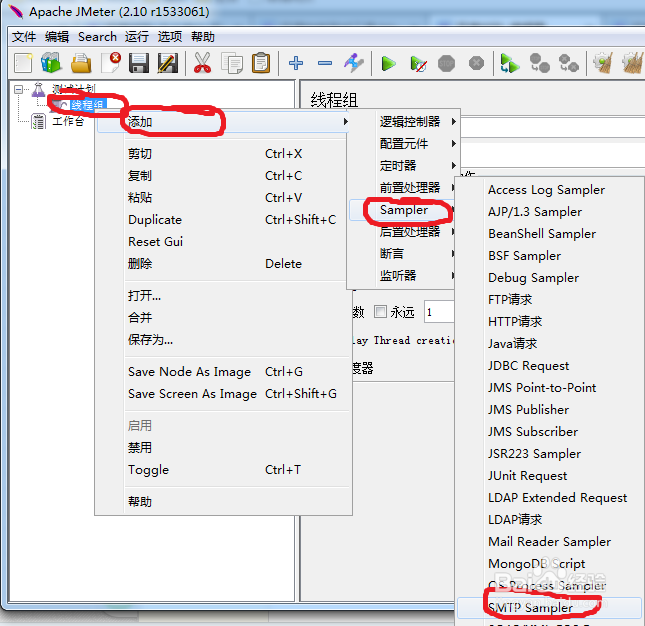Image resolution: width=645 pixels, height=626 pixels.
Task: Click the Save As pencil icon
Action: coord(168,63)
